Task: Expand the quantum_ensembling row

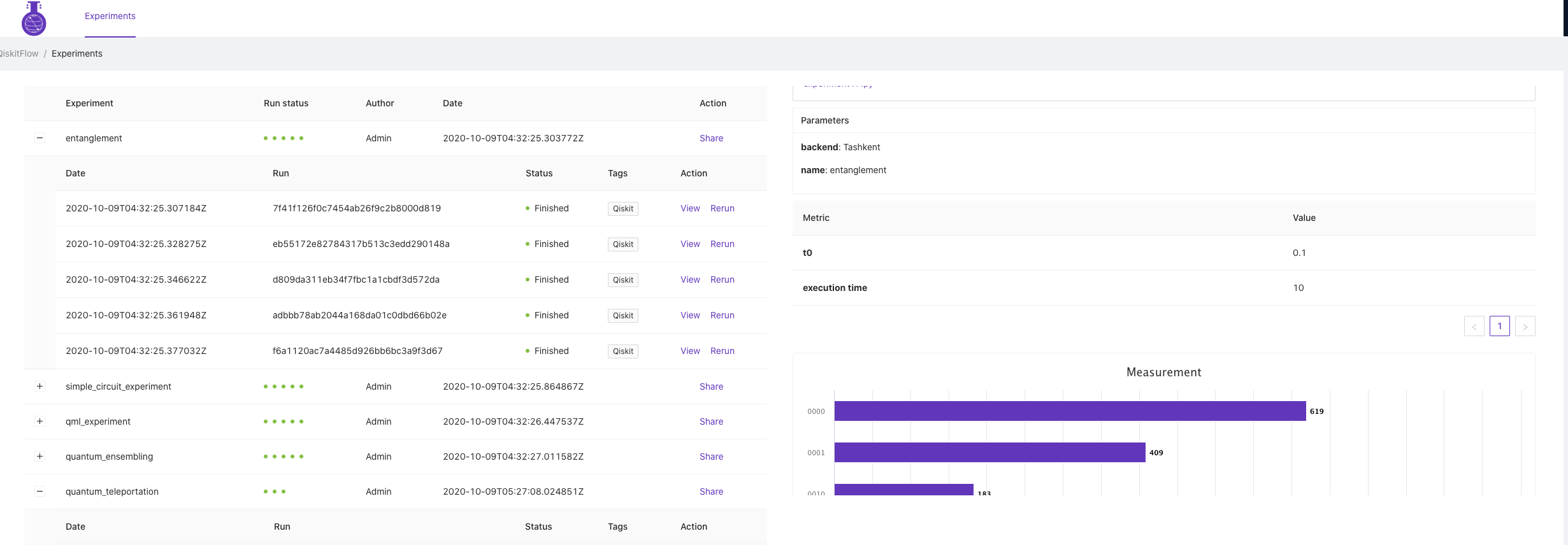Action: click(x=40, y=457)
